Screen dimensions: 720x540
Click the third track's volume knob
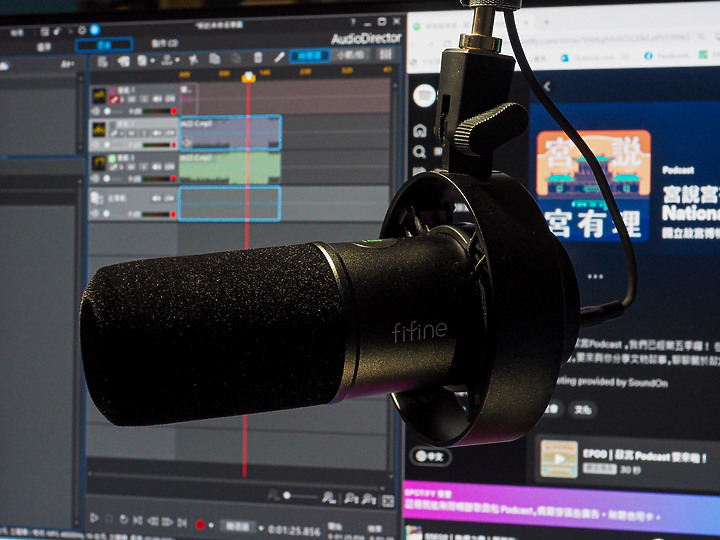(107, 179)
